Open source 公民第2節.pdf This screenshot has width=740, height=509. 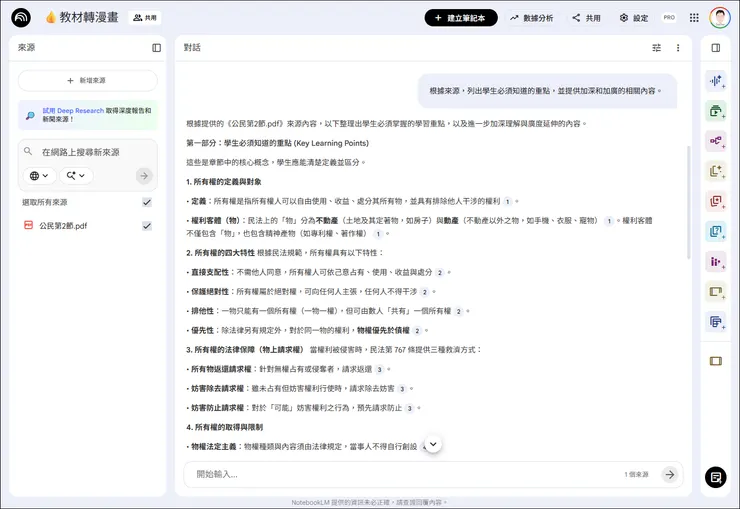pos(63,226)
